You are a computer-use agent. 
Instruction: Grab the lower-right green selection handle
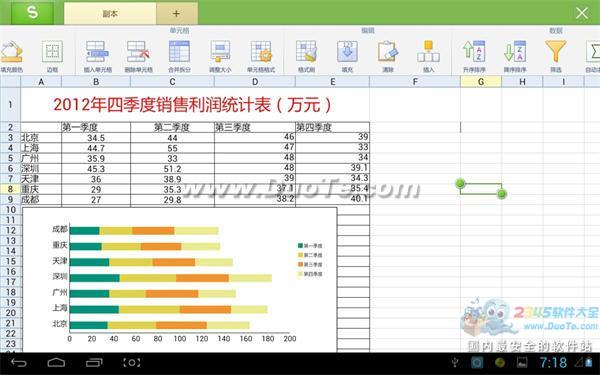coord(501,194)
